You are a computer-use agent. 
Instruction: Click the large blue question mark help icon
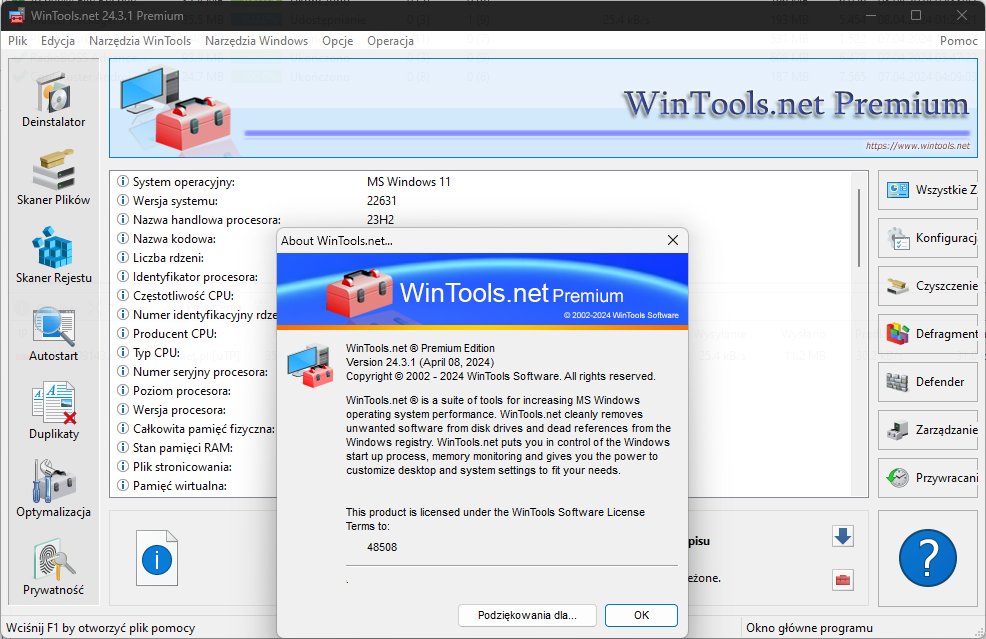pos(928,558)
